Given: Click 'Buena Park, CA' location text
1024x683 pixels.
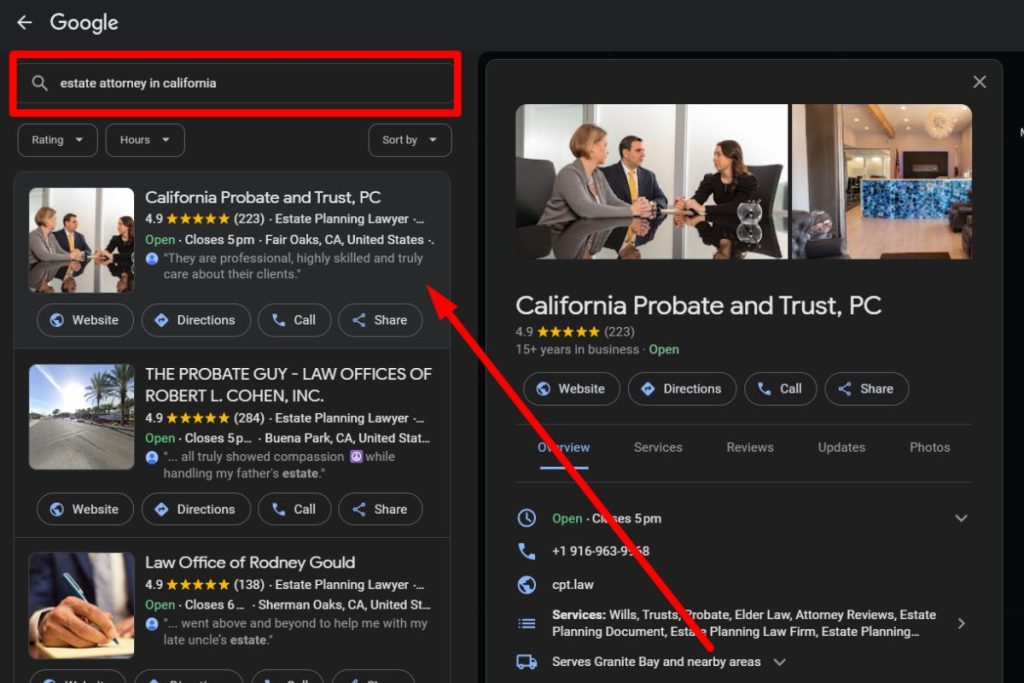Looking at the screenshot, I should (x=347, y=438).
